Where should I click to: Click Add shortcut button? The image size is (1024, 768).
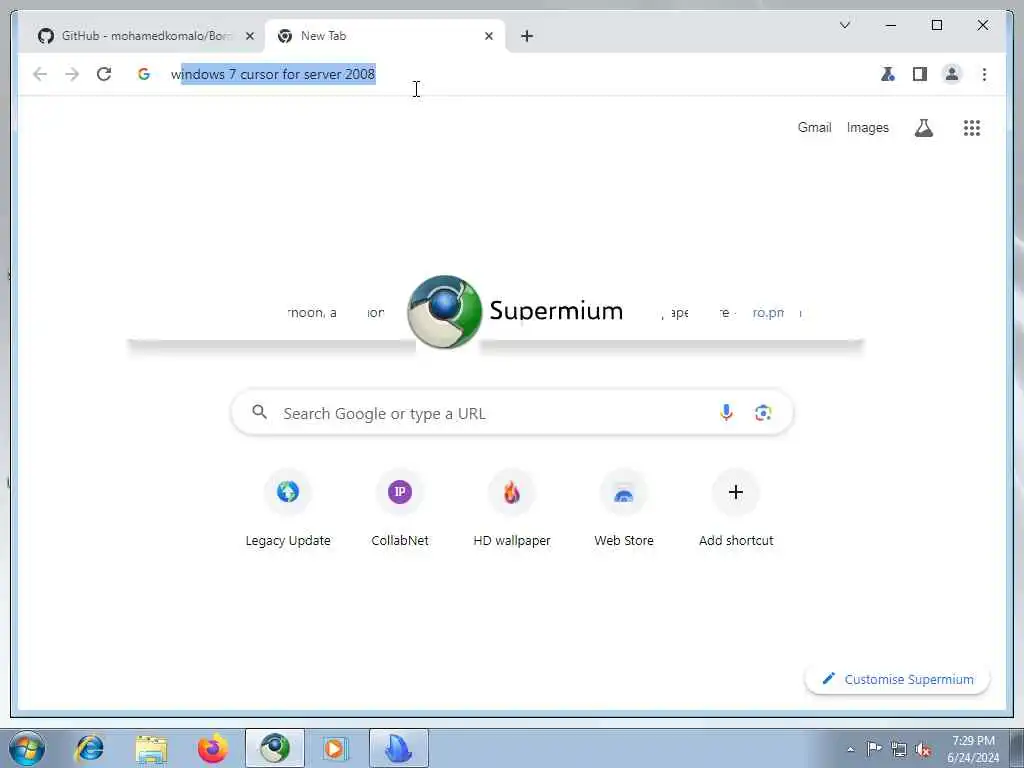pyautogui.click(x=736, y=508)
